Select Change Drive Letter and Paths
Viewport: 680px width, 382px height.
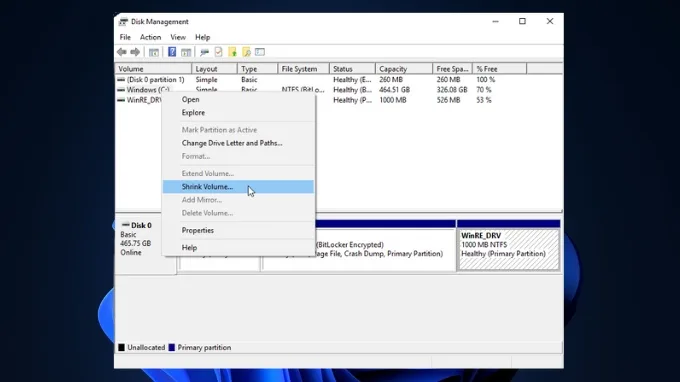(x=238, y=143)
